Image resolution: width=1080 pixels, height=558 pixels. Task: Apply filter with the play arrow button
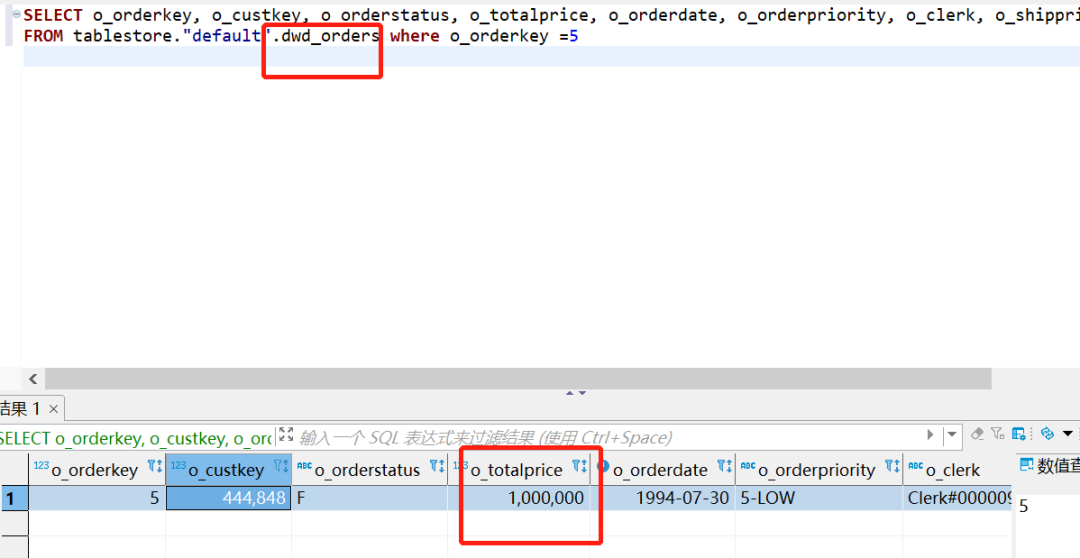tap(931, 435)
